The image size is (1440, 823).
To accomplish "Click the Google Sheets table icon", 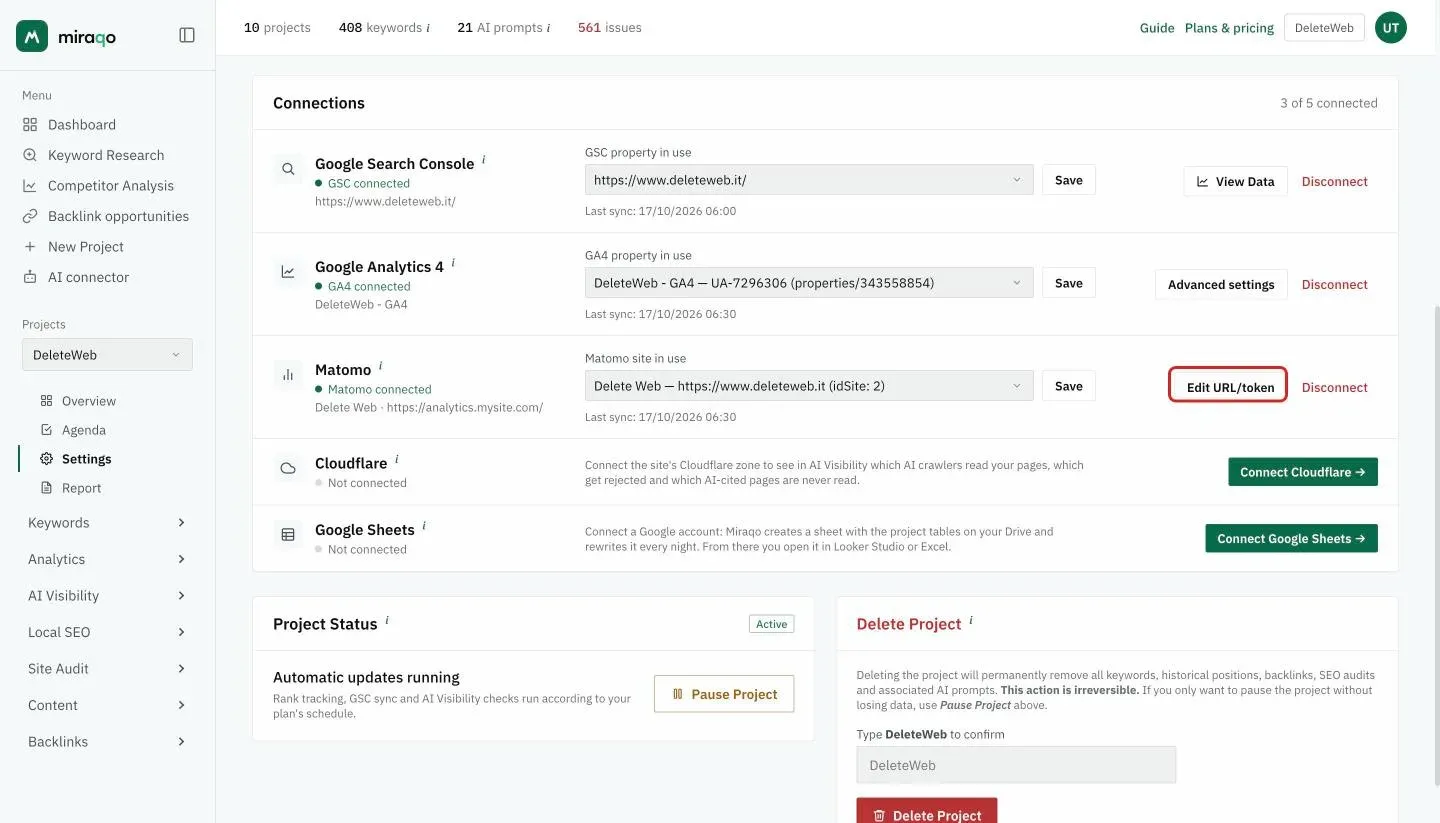I will (x=288, y=535).
